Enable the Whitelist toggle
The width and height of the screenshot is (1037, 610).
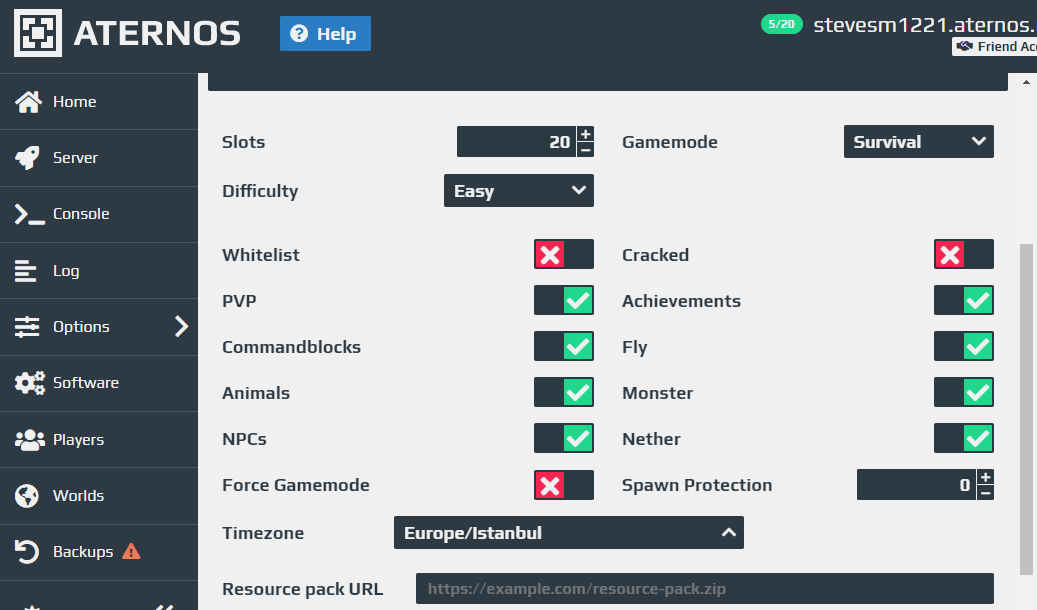[x=563, y=255]
